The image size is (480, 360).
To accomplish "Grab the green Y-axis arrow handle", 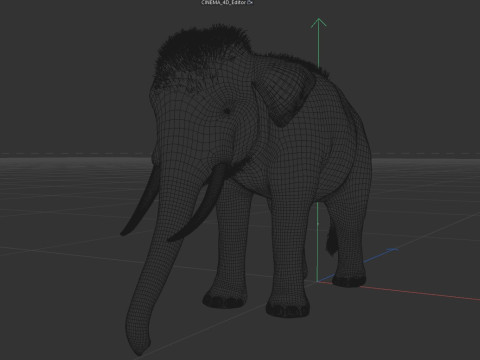I will [x=319, y=24].
